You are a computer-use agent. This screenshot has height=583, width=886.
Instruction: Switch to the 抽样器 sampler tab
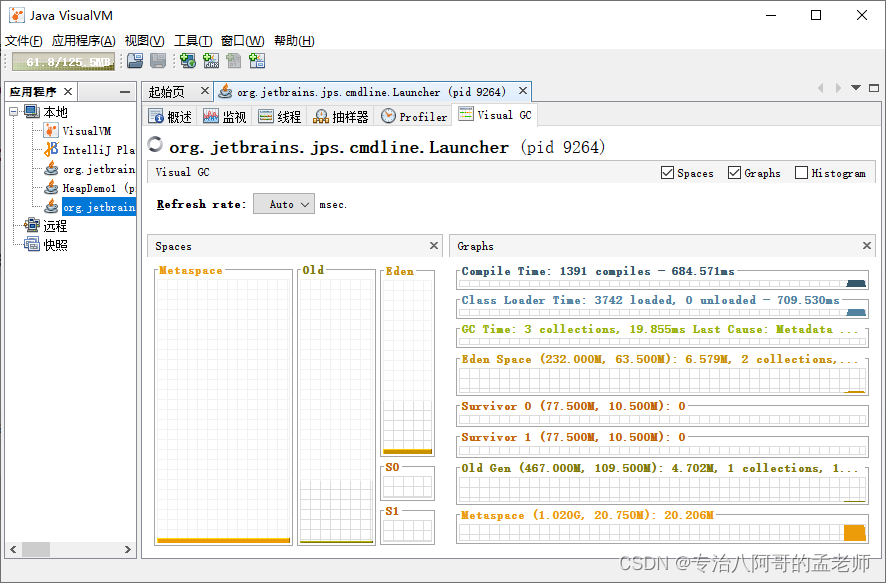(x=341, y=116)
